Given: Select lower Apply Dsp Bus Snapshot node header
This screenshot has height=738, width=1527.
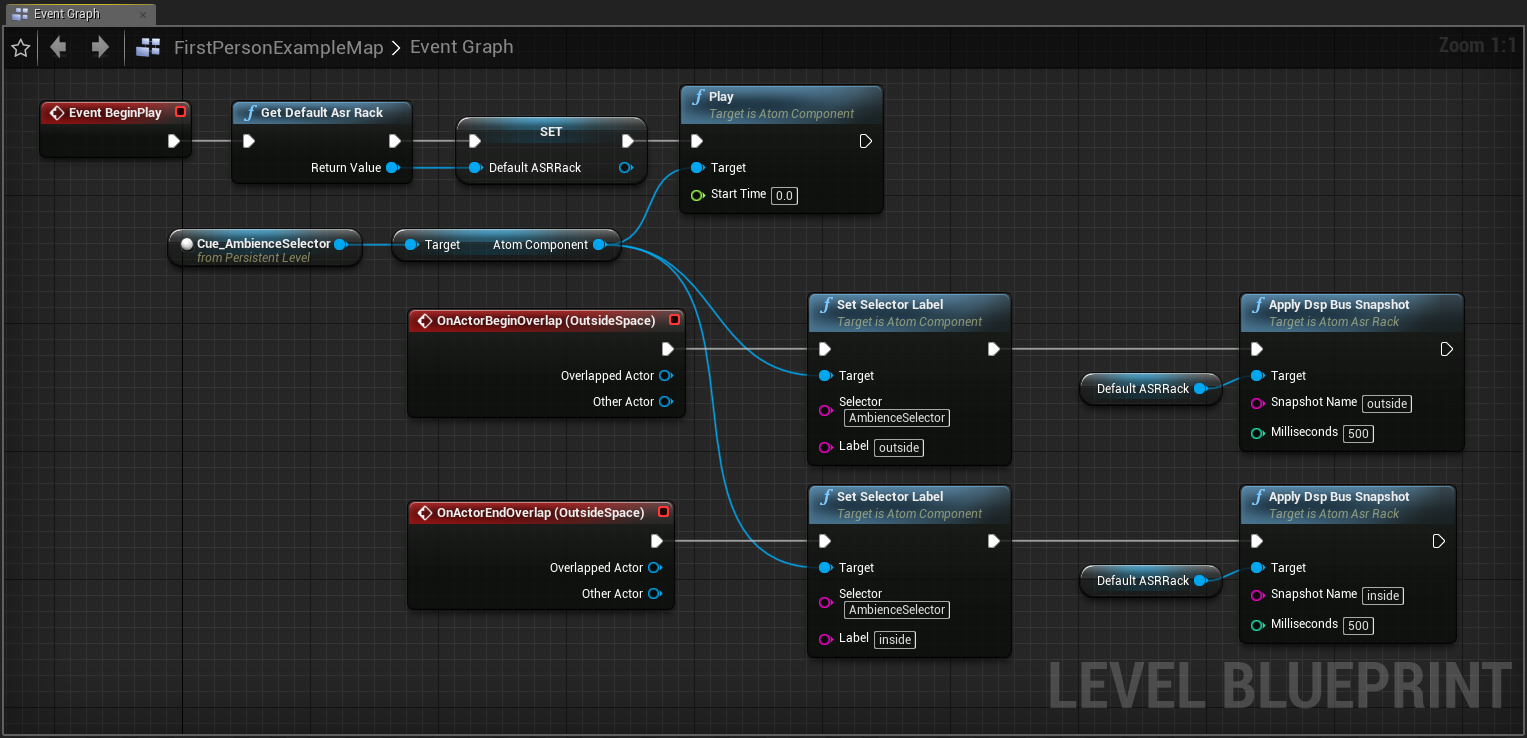Looking at the screenshot, I should pos(1347,504).
